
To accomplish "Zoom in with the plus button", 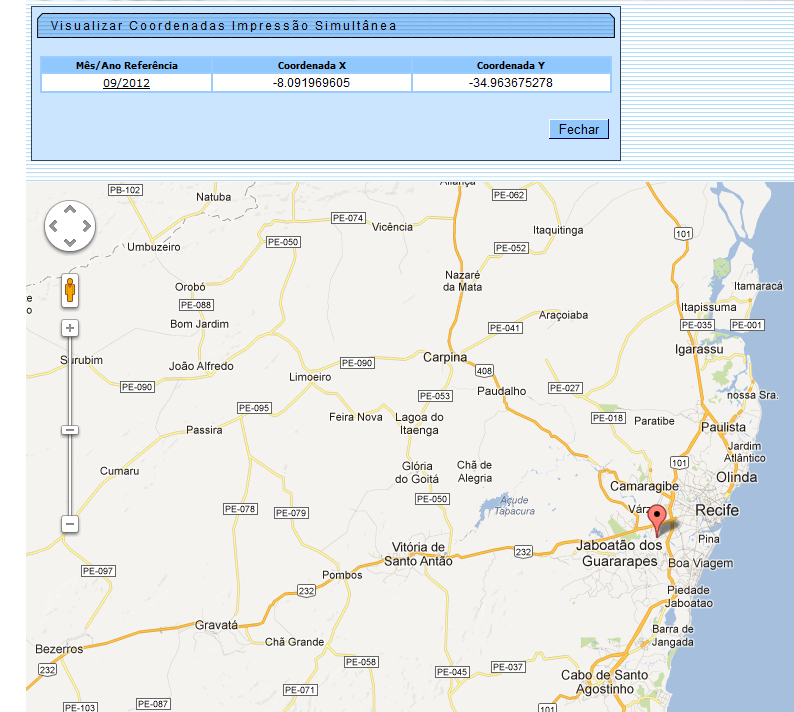I will (70, 328).
